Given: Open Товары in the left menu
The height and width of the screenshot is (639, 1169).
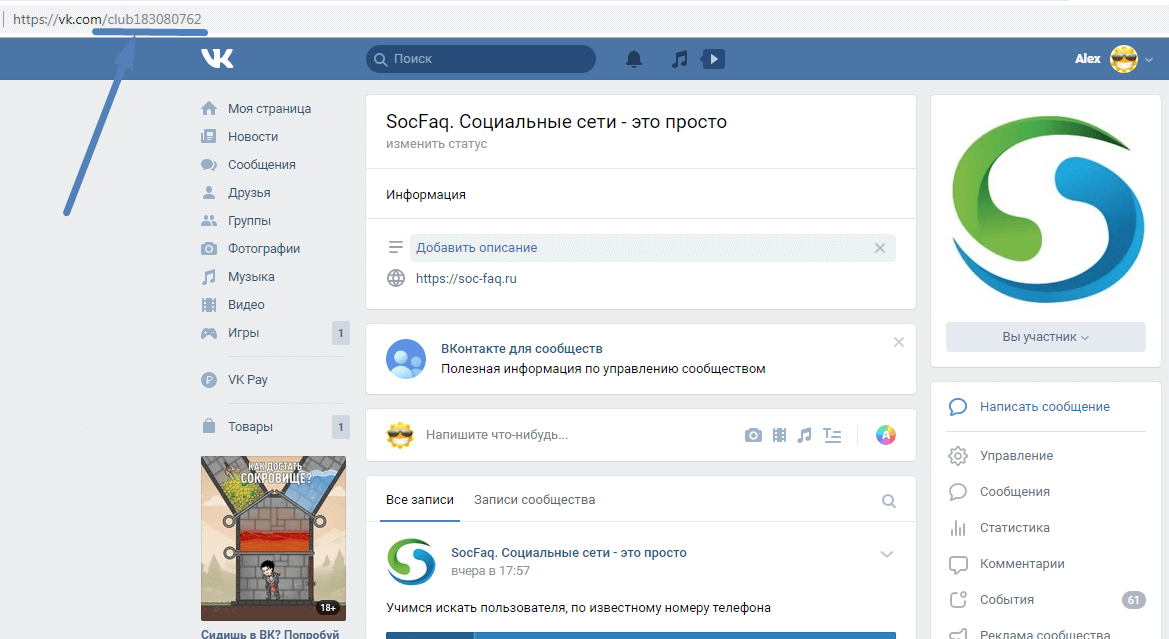Looking at the screenshot, I should pyautogui.click(x=250, y=426).
